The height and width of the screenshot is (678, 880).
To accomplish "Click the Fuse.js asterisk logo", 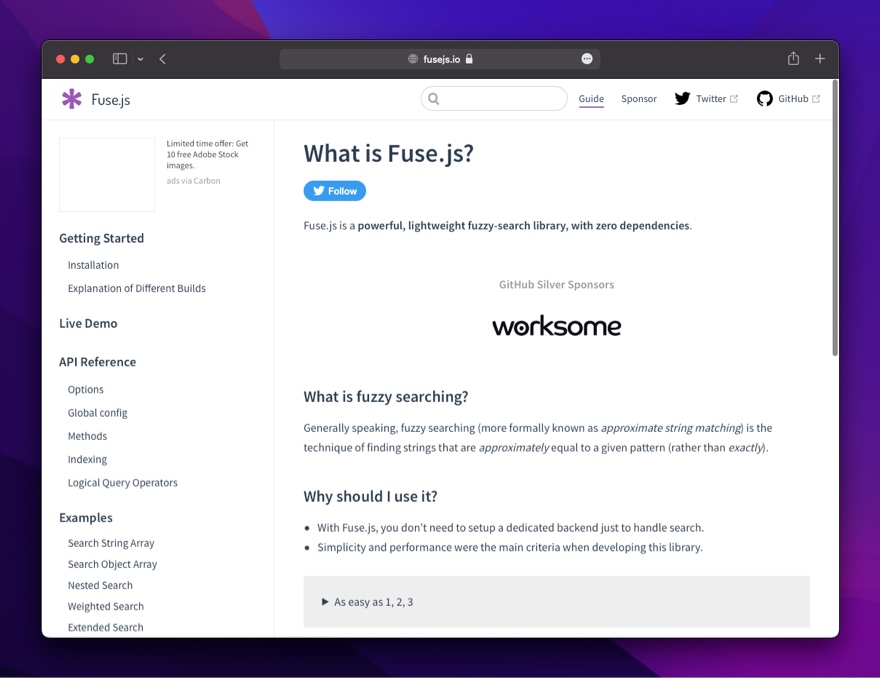I will pos(70,99).
